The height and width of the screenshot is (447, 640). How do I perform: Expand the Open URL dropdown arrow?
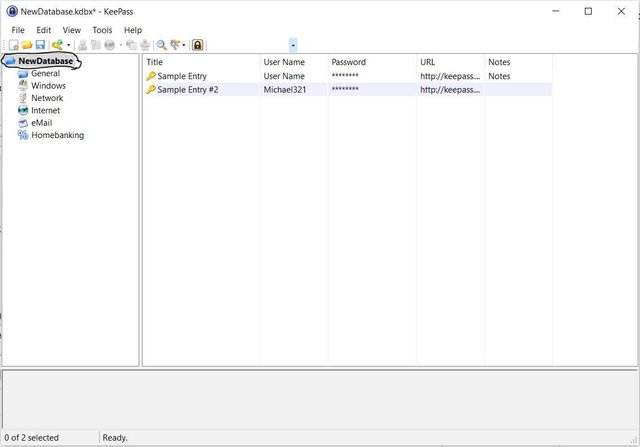pyautogui.click(x=121, y=45)
